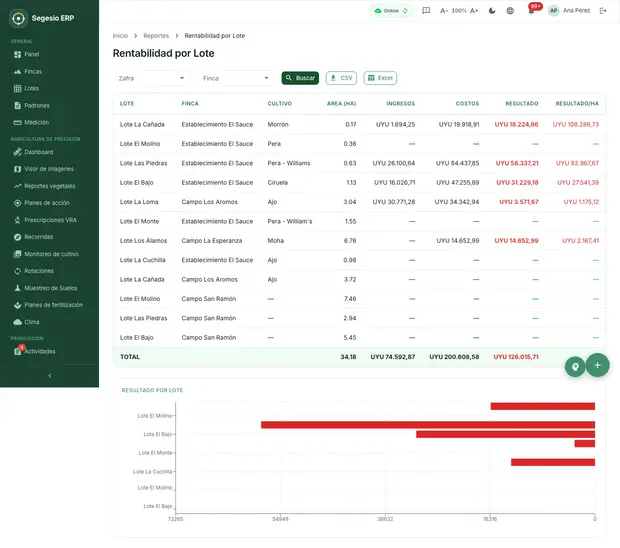Select Lote Las Piedras Pera - Williams row

[x=359, y=163]
